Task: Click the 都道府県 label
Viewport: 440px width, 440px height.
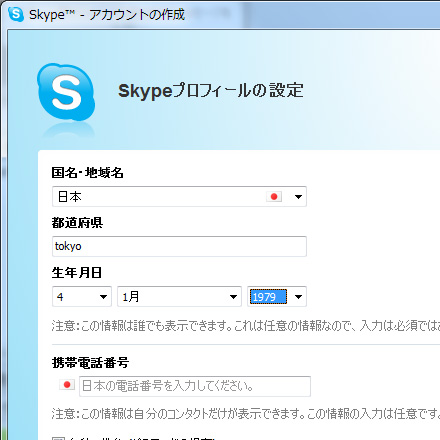Action: (x=77, y=223)
